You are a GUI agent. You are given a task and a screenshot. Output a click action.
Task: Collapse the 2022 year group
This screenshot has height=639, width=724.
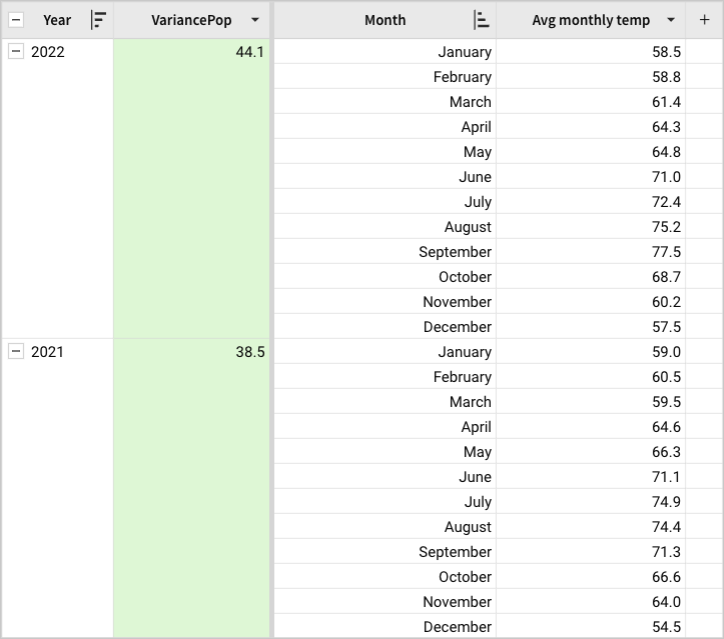coord(16,52)
